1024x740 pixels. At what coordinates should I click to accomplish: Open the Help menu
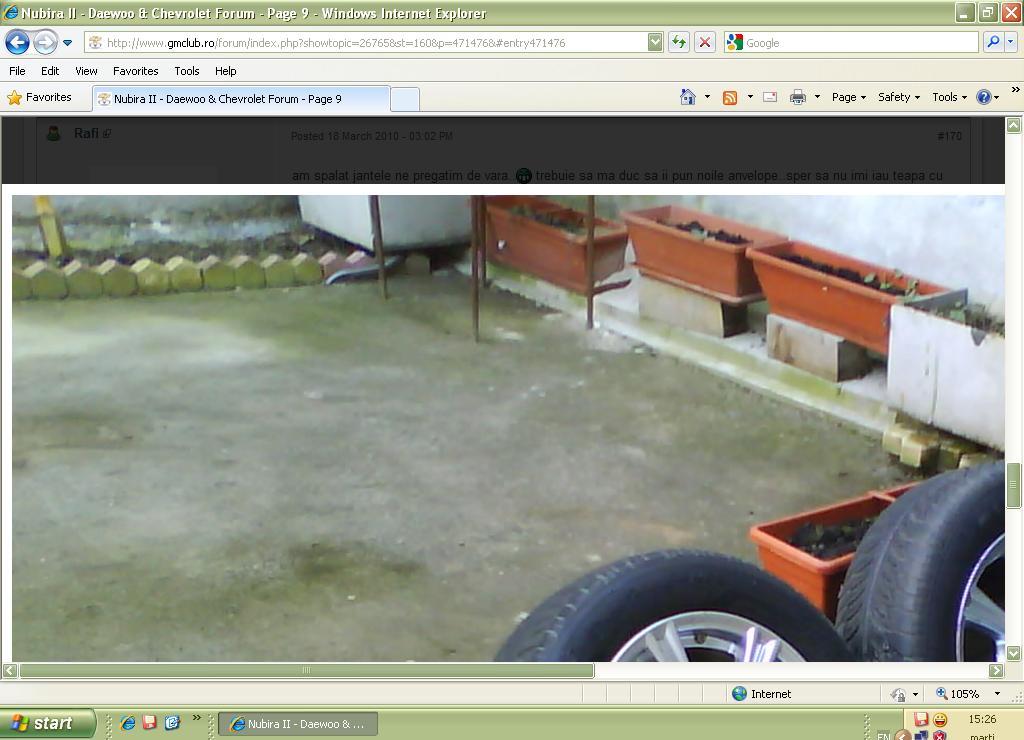click(x=225, y=71)
